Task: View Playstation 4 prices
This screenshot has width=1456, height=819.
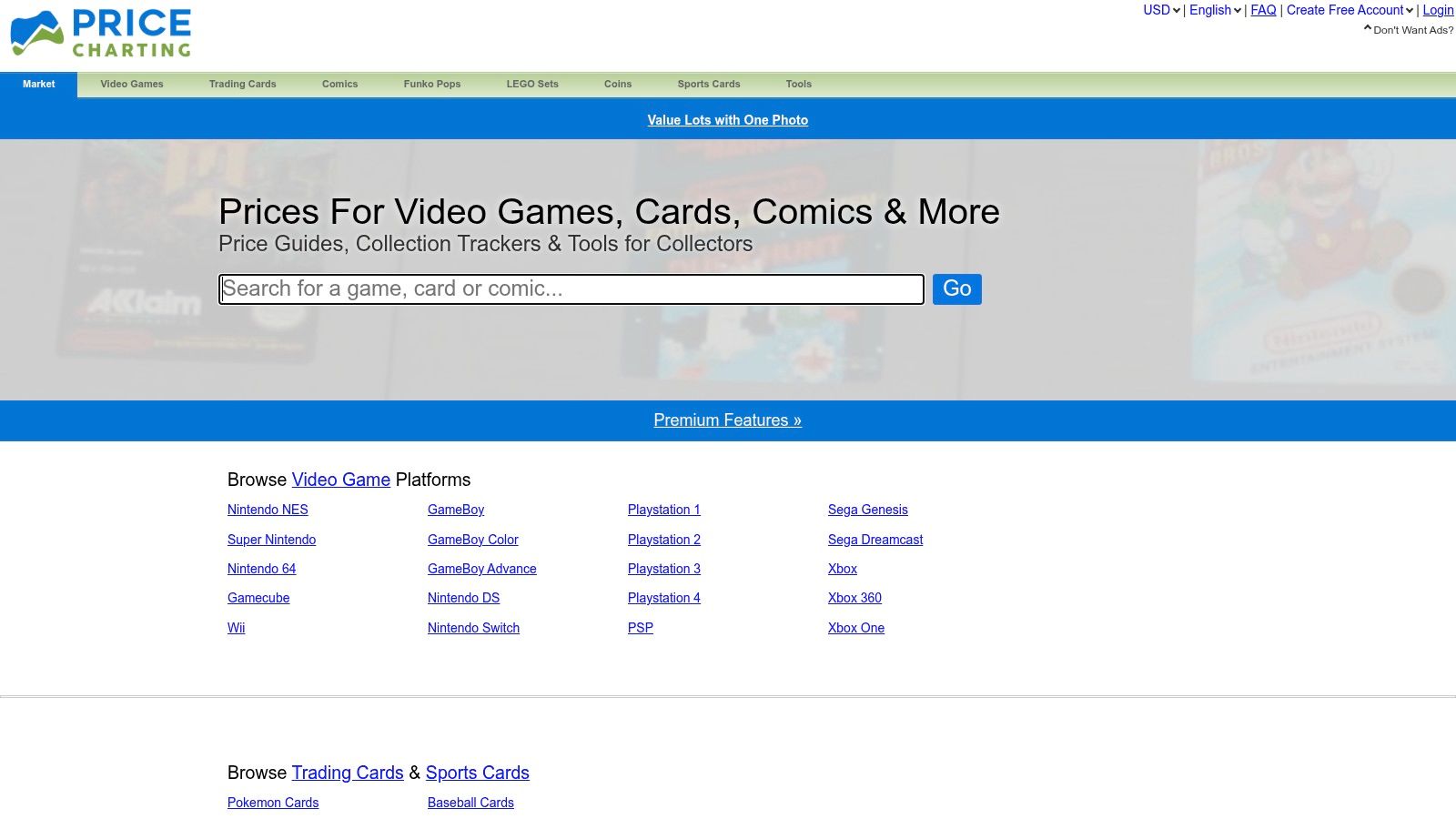Action: (x=664, y=598)
